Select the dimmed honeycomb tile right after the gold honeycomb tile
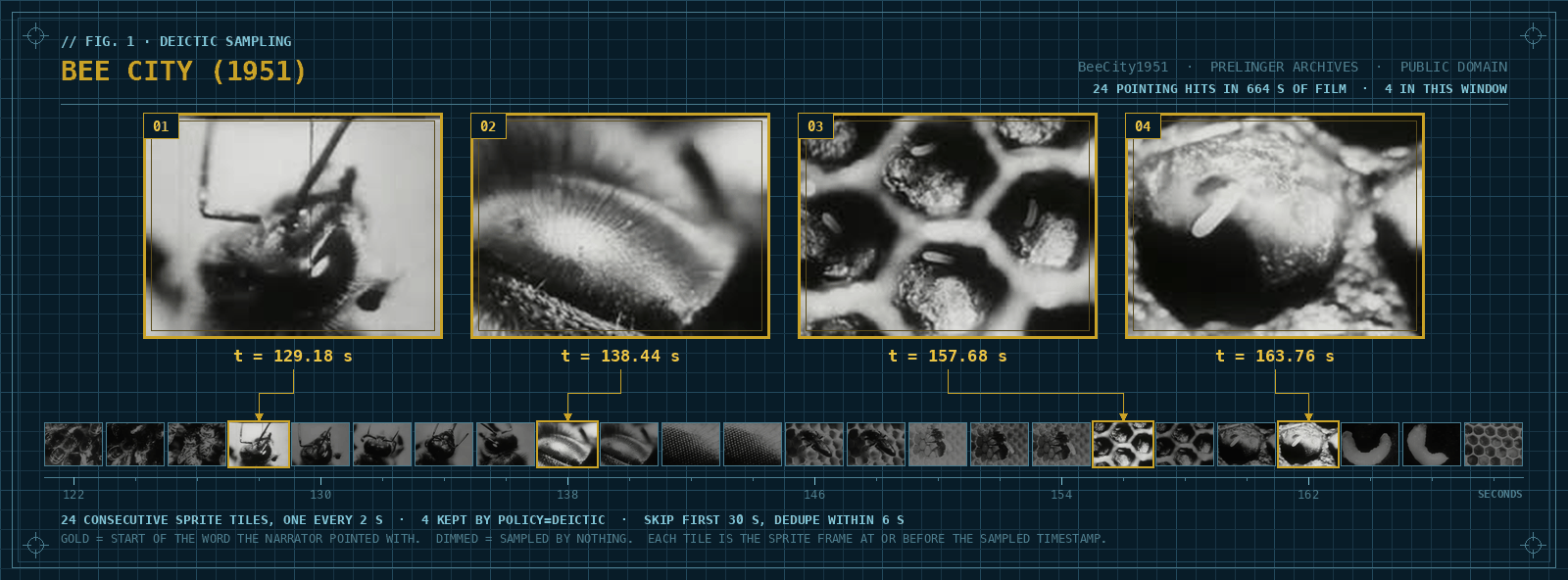The width and height of the screenshot is (1568, 580). click(1185, 444)
